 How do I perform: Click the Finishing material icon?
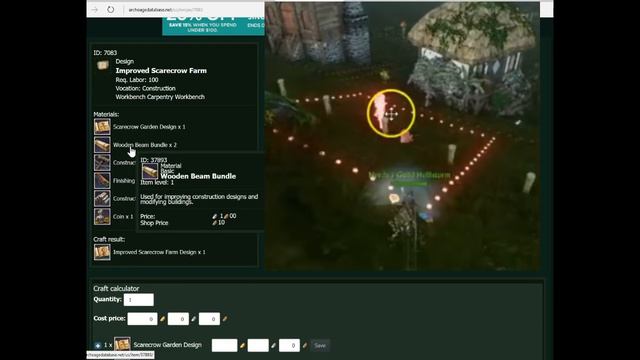[x=102, y=181]
